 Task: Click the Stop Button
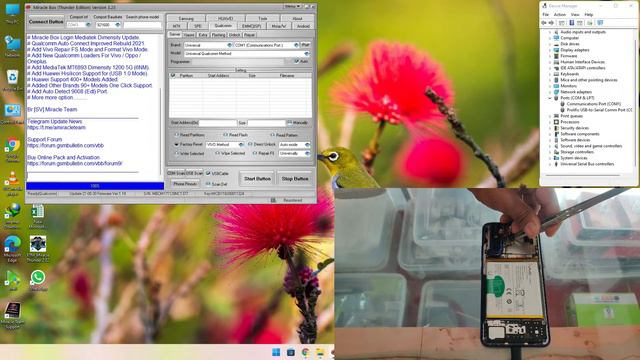pos(295,179)
